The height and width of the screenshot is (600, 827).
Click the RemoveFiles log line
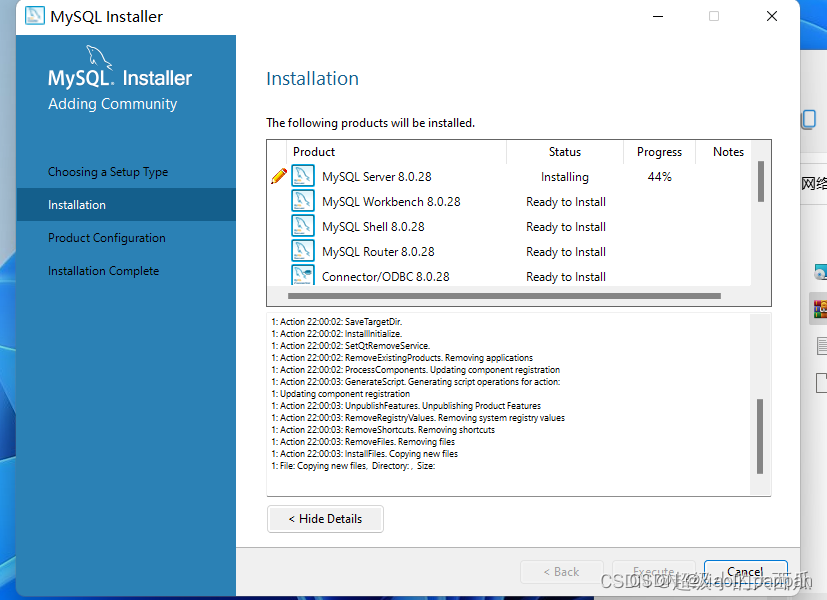pyautogui.click(x=363, y=442)
